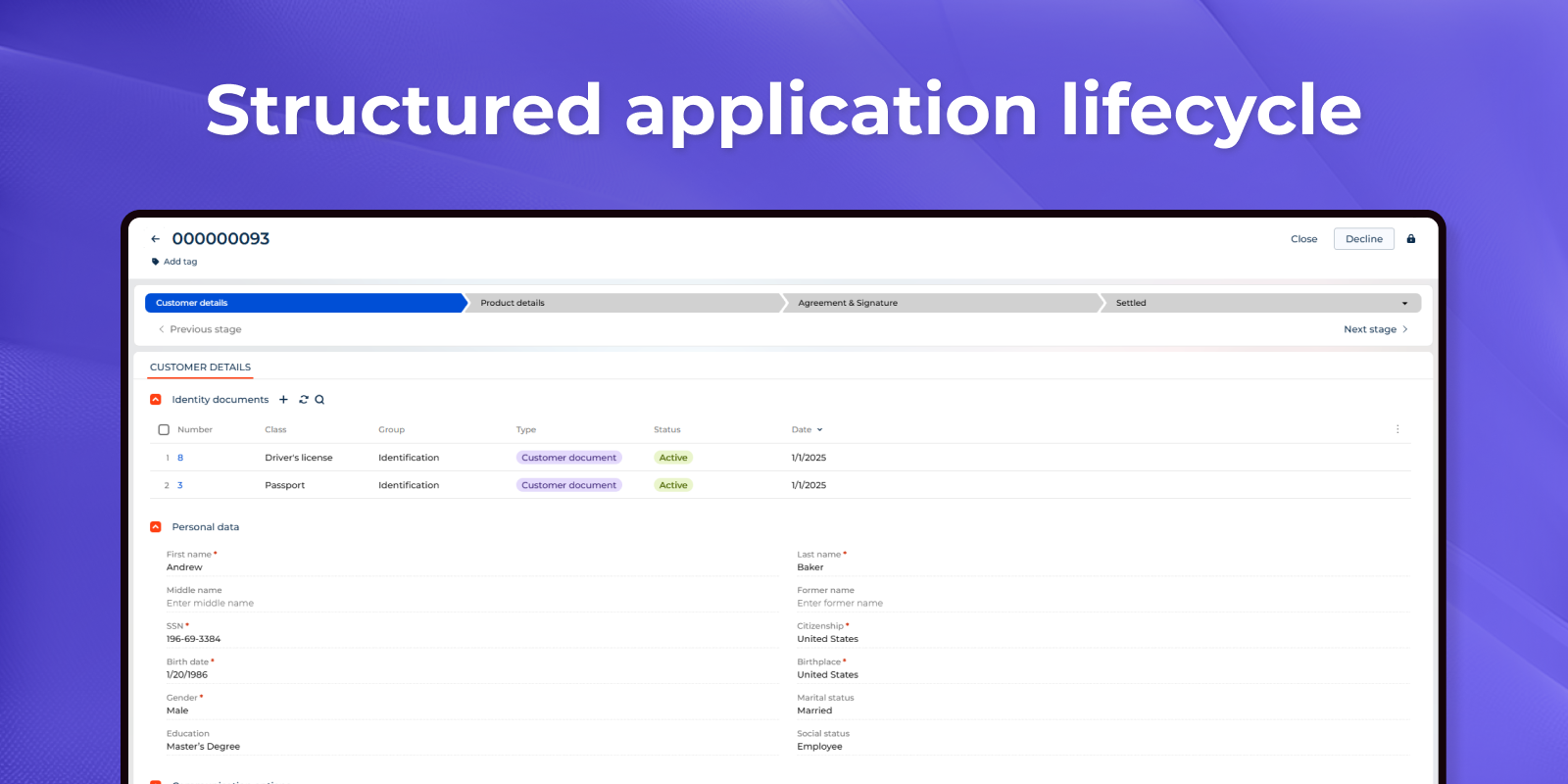This screenshot has width=1568, height=784.
Task: Add a new identity document with plus icon
Action: click(x=283, y=400)
